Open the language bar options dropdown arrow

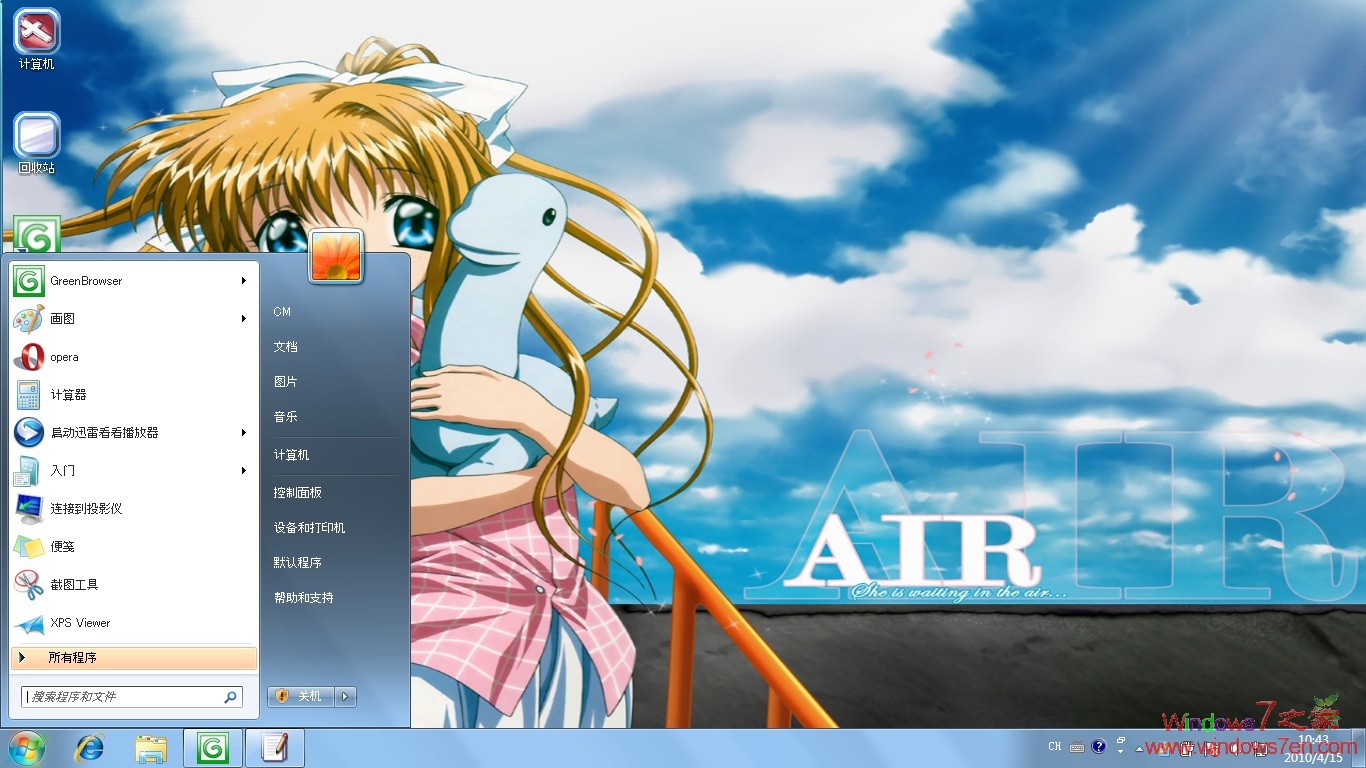1121,752
